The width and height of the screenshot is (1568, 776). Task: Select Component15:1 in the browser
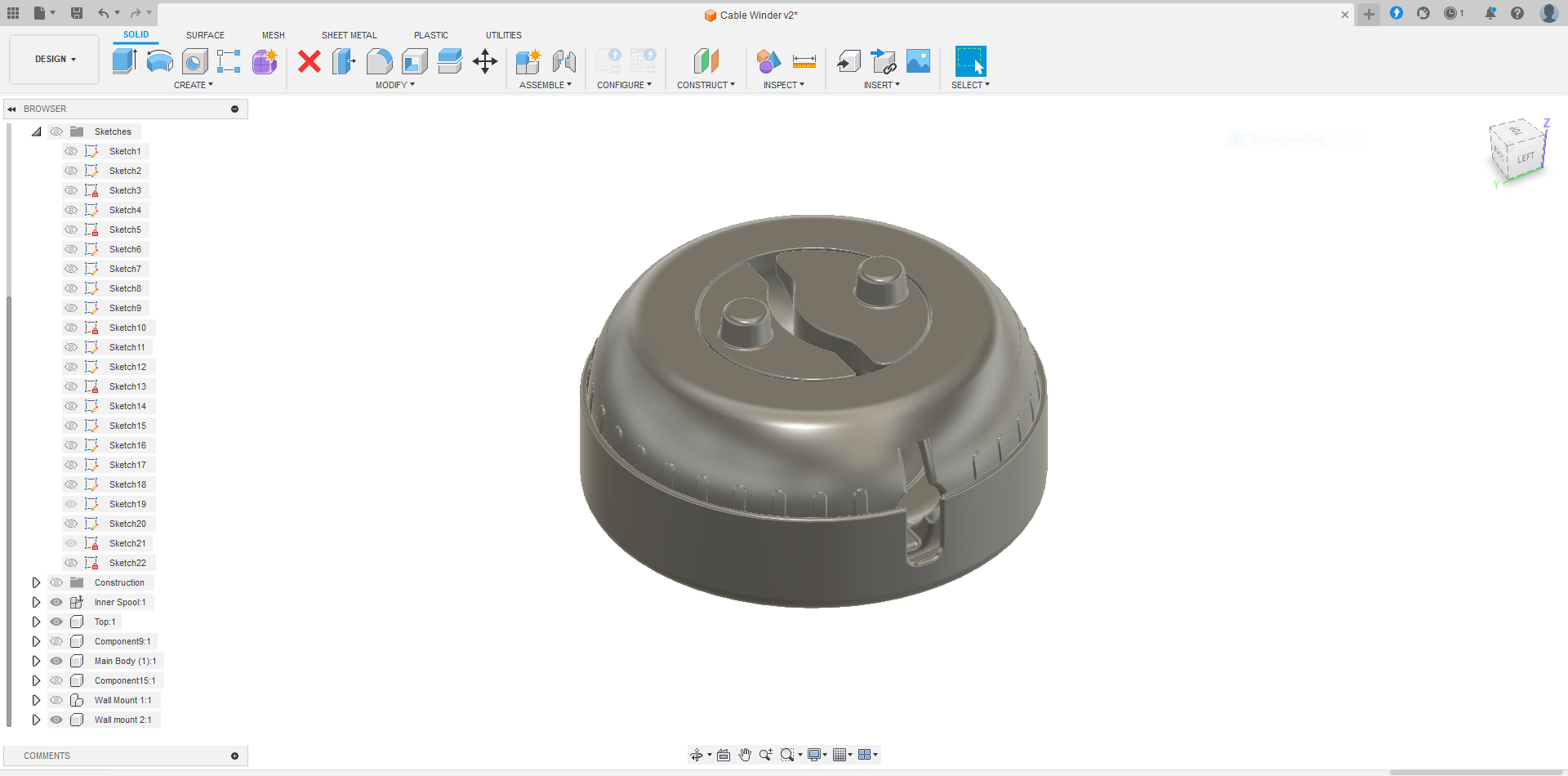[125, 680]
